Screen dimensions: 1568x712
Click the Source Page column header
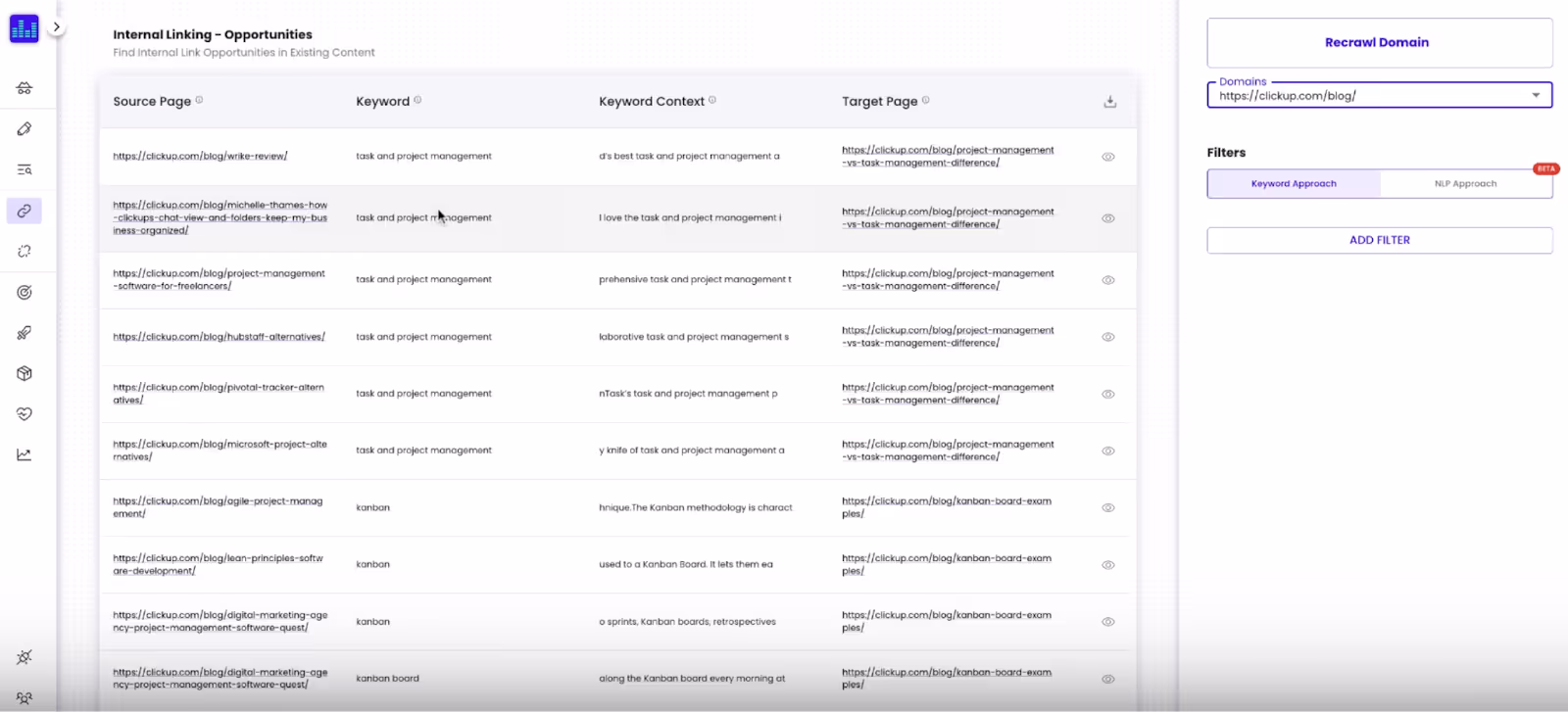pos(152,101)
